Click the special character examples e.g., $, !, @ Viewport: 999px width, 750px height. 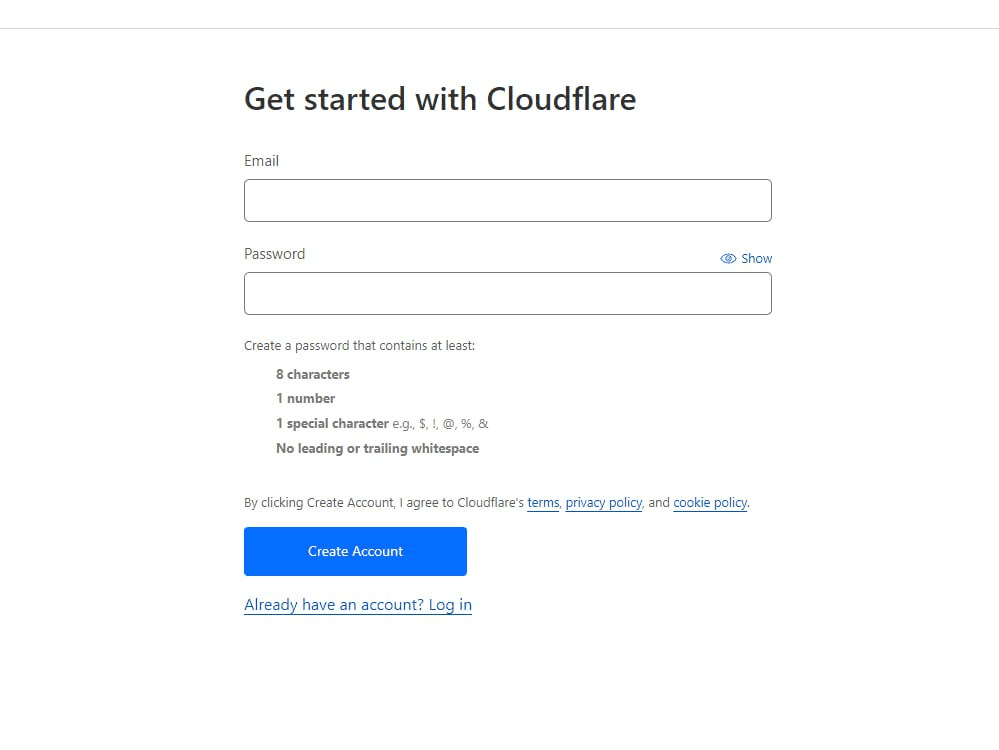[x=440, y=423]
